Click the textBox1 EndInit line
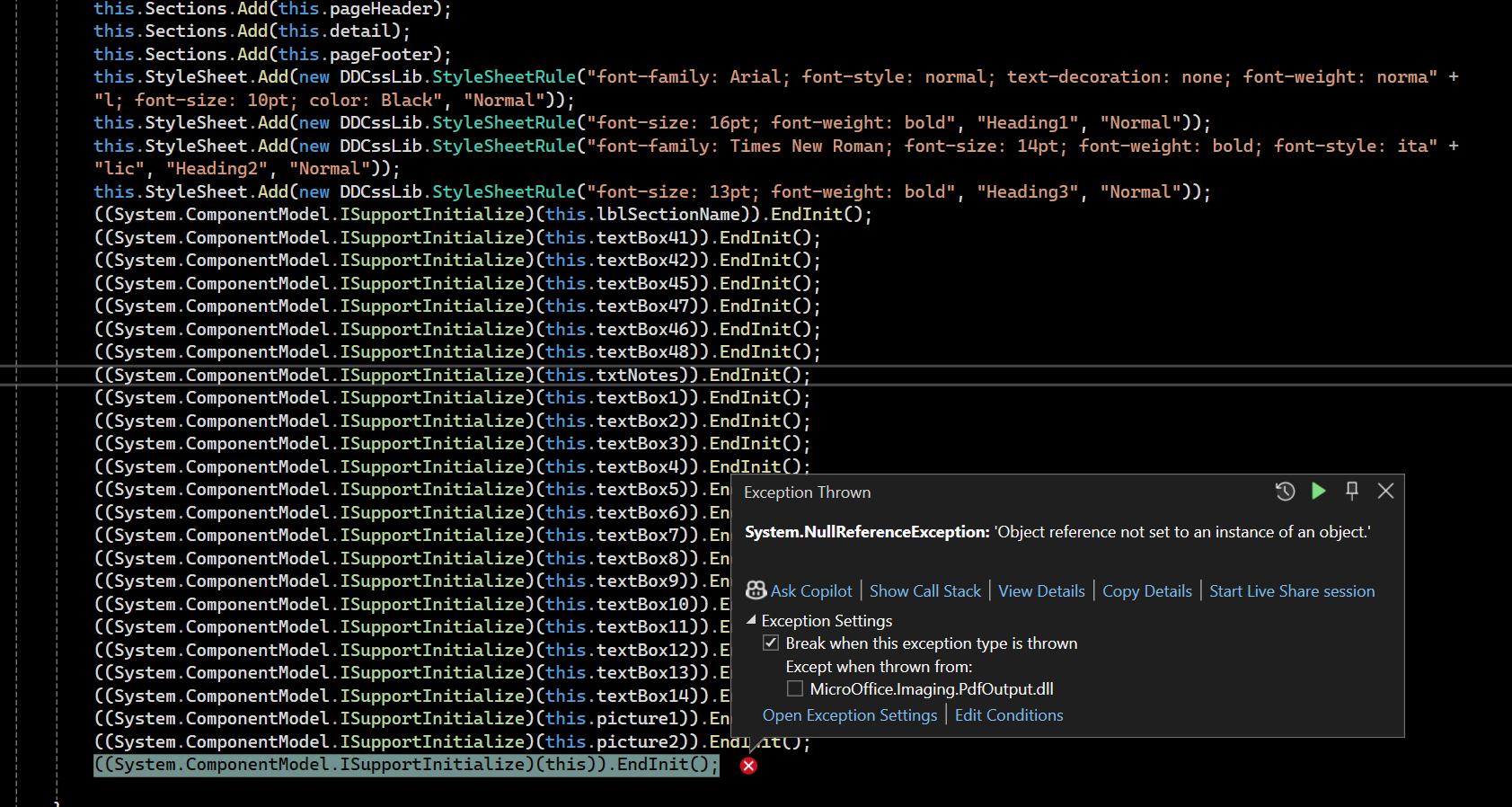1512x807 pixels. point(452,398)
